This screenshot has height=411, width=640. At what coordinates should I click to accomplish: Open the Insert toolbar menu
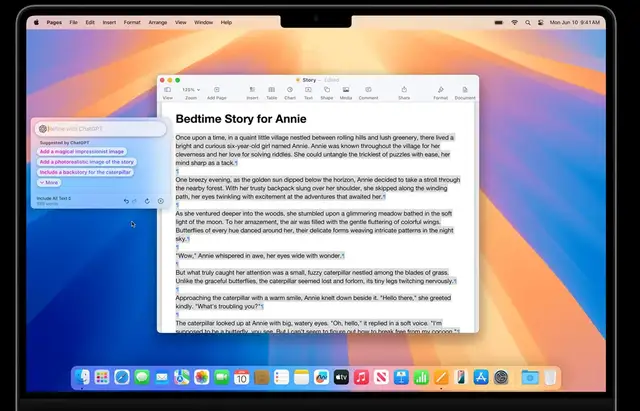click(x=253, y=91)
